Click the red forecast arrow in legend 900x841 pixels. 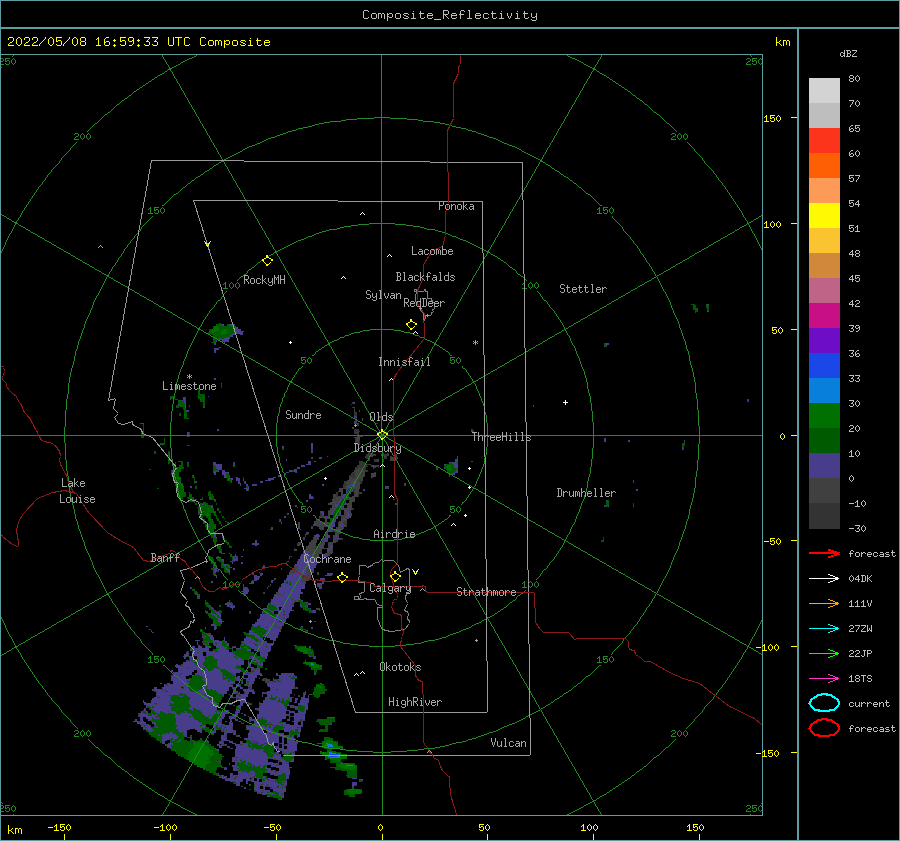tap(824, 553)
